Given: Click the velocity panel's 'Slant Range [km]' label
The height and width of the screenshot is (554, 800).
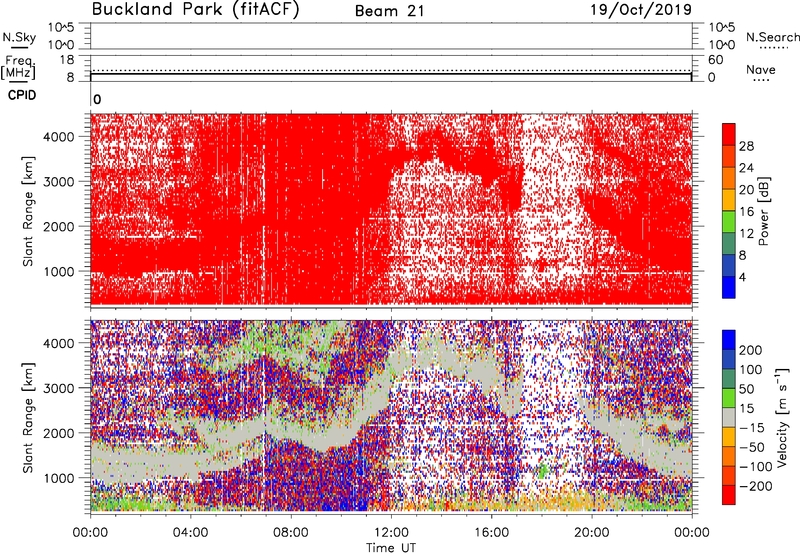Looking at the screenshot, I should point(28,418).
